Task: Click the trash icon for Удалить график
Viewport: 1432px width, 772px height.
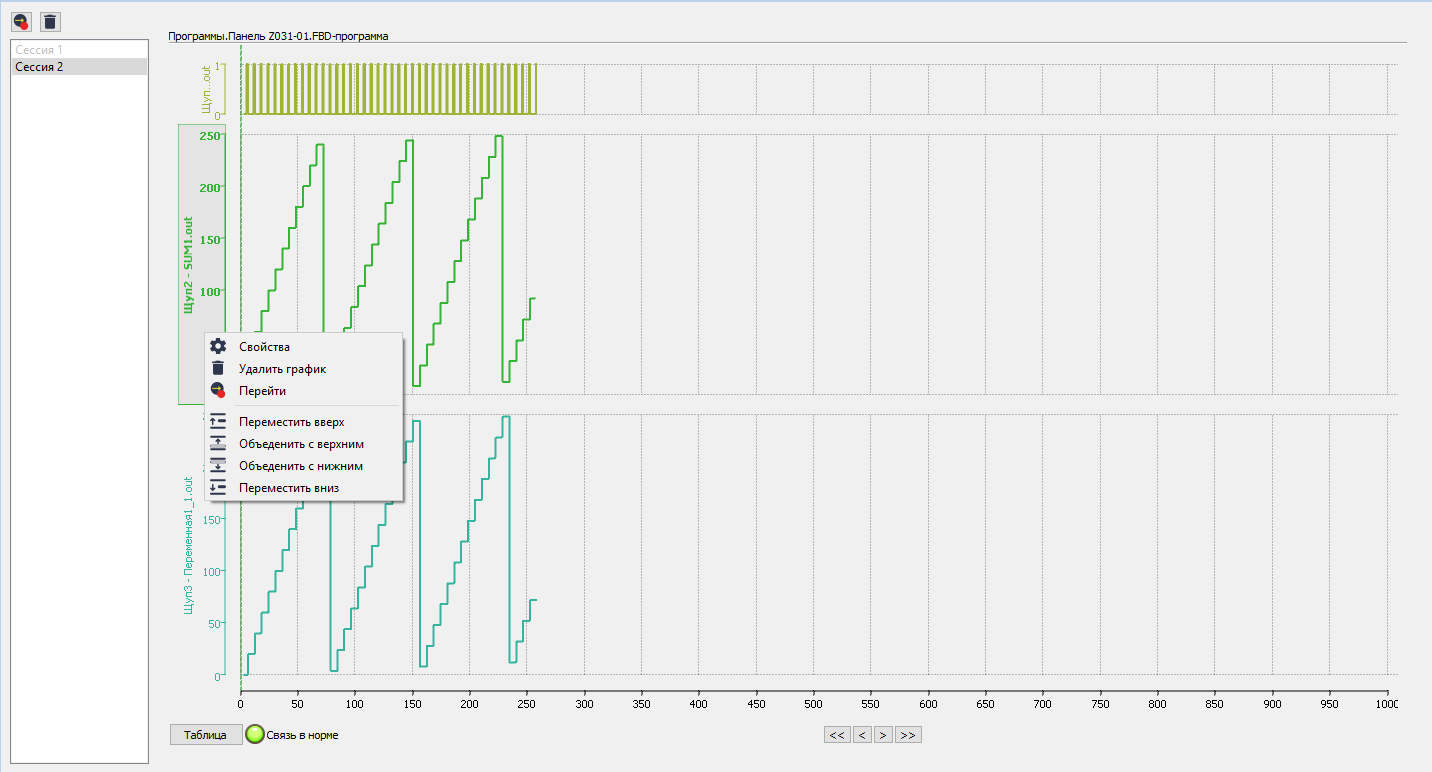Action: (x=218, y=369)
